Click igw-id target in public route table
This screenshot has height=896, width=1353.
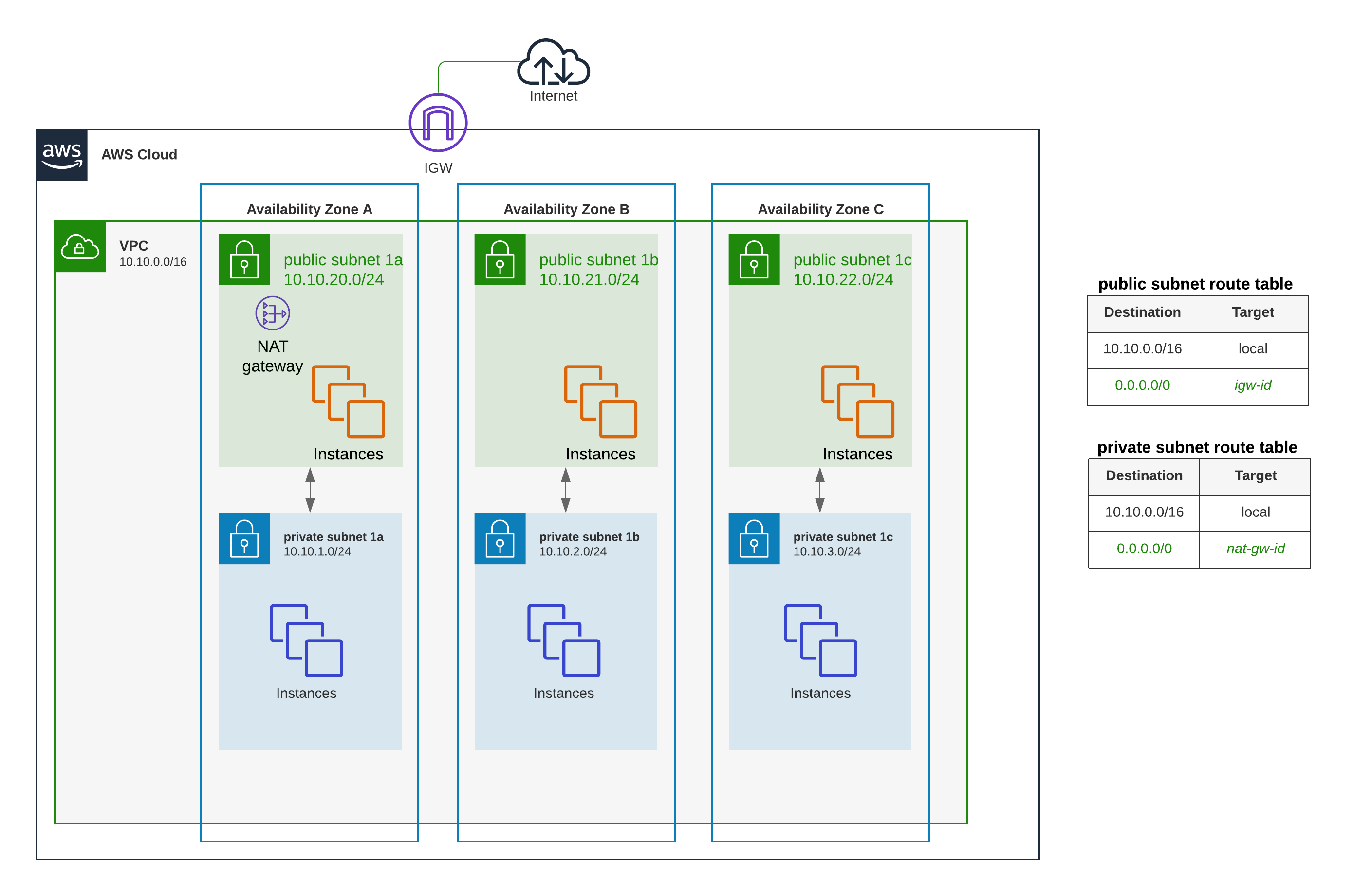tap(1252, 385)
